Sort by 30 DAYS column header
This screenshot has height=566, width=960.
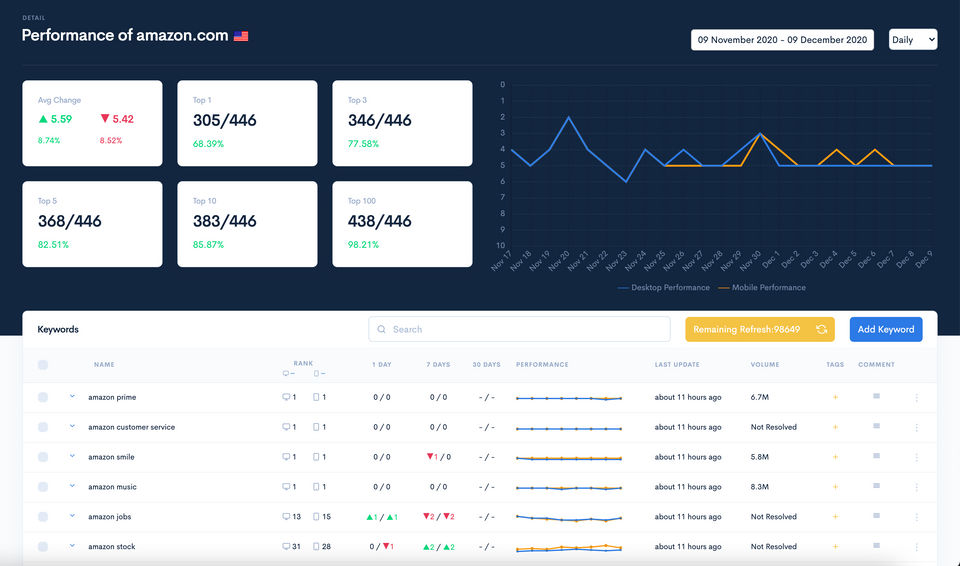point(487,365)
